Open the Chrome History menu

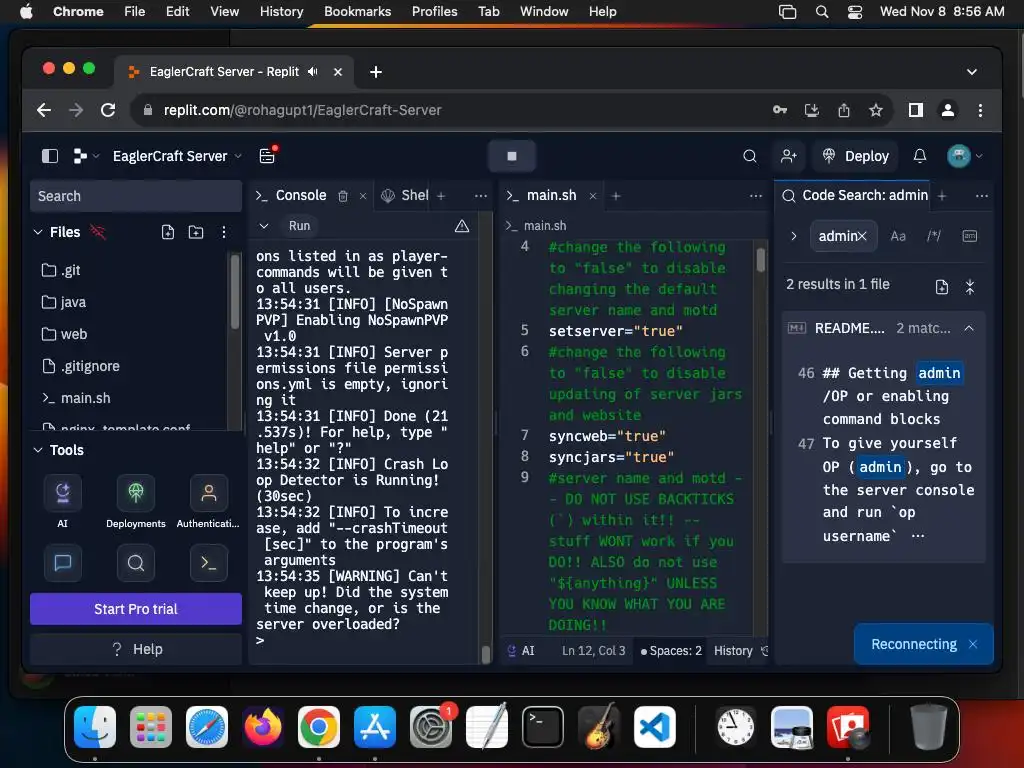point(281,11)
